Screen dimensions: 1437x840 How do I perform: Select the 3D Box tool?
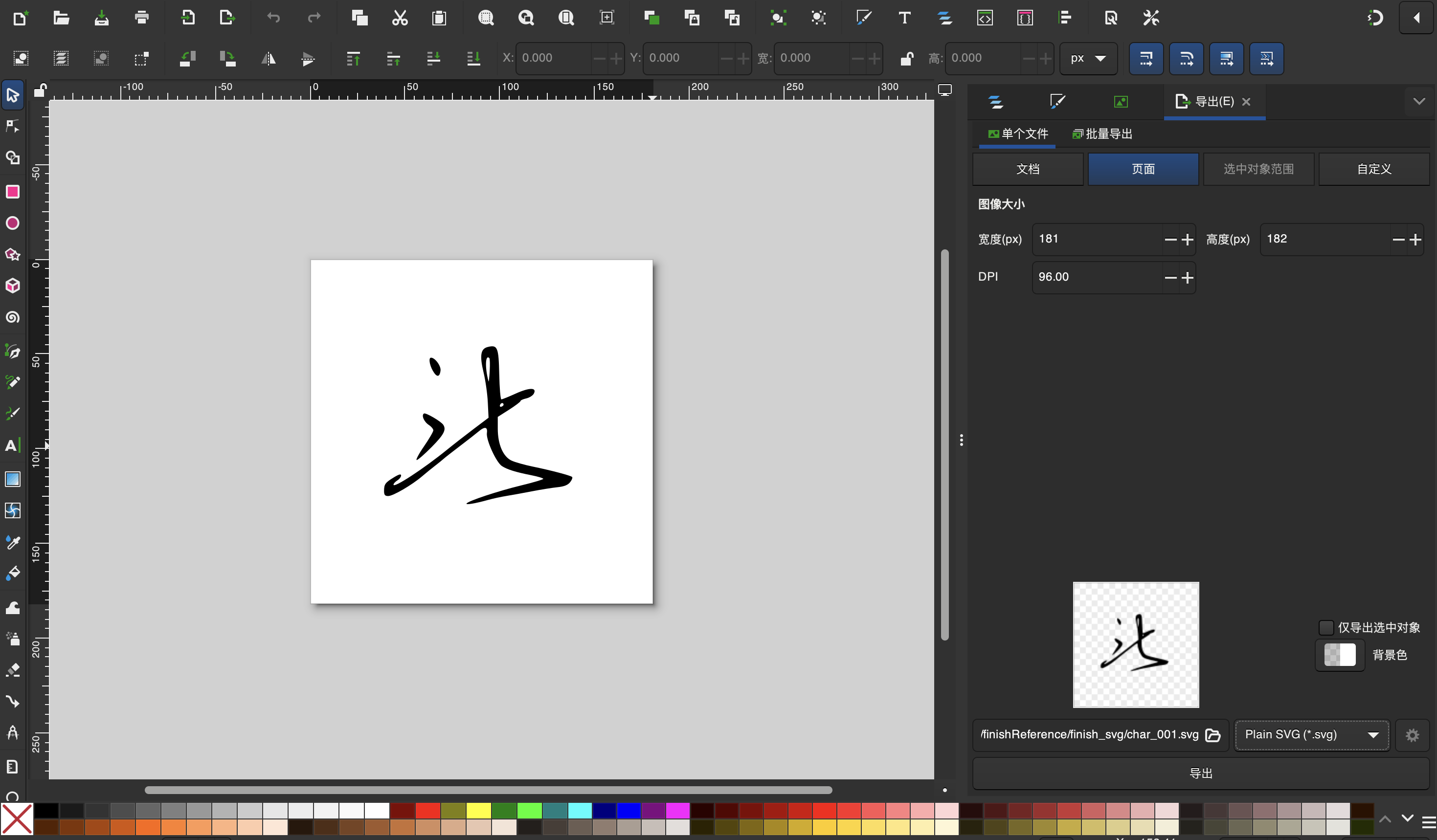13,286
